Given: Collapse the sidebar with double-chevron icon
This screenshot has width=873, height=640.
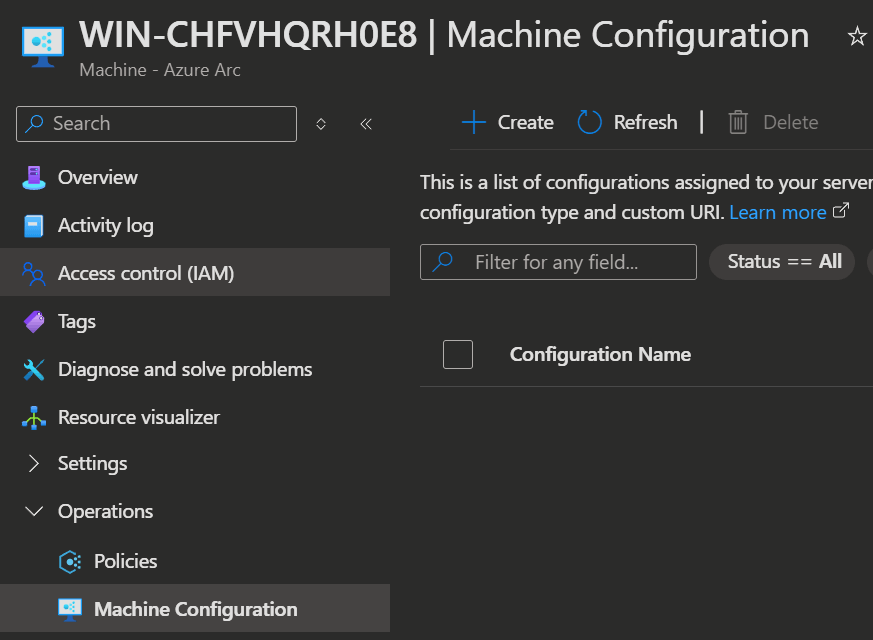Looking at the screenshot, I should tap(366, 124).
